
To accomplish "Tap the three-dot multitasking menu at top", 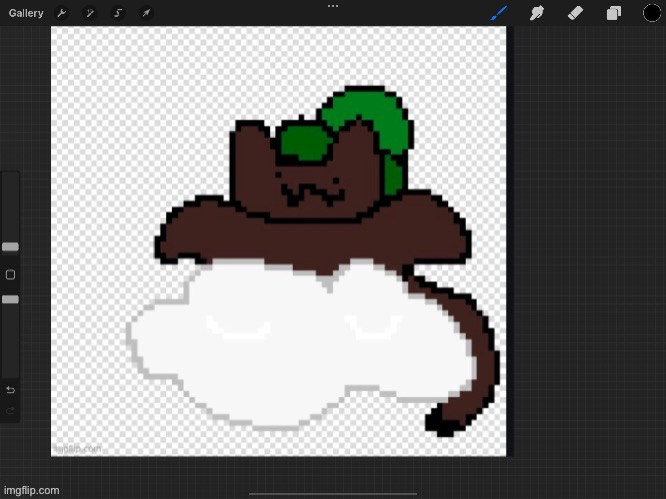I will (x=333, y=6).
